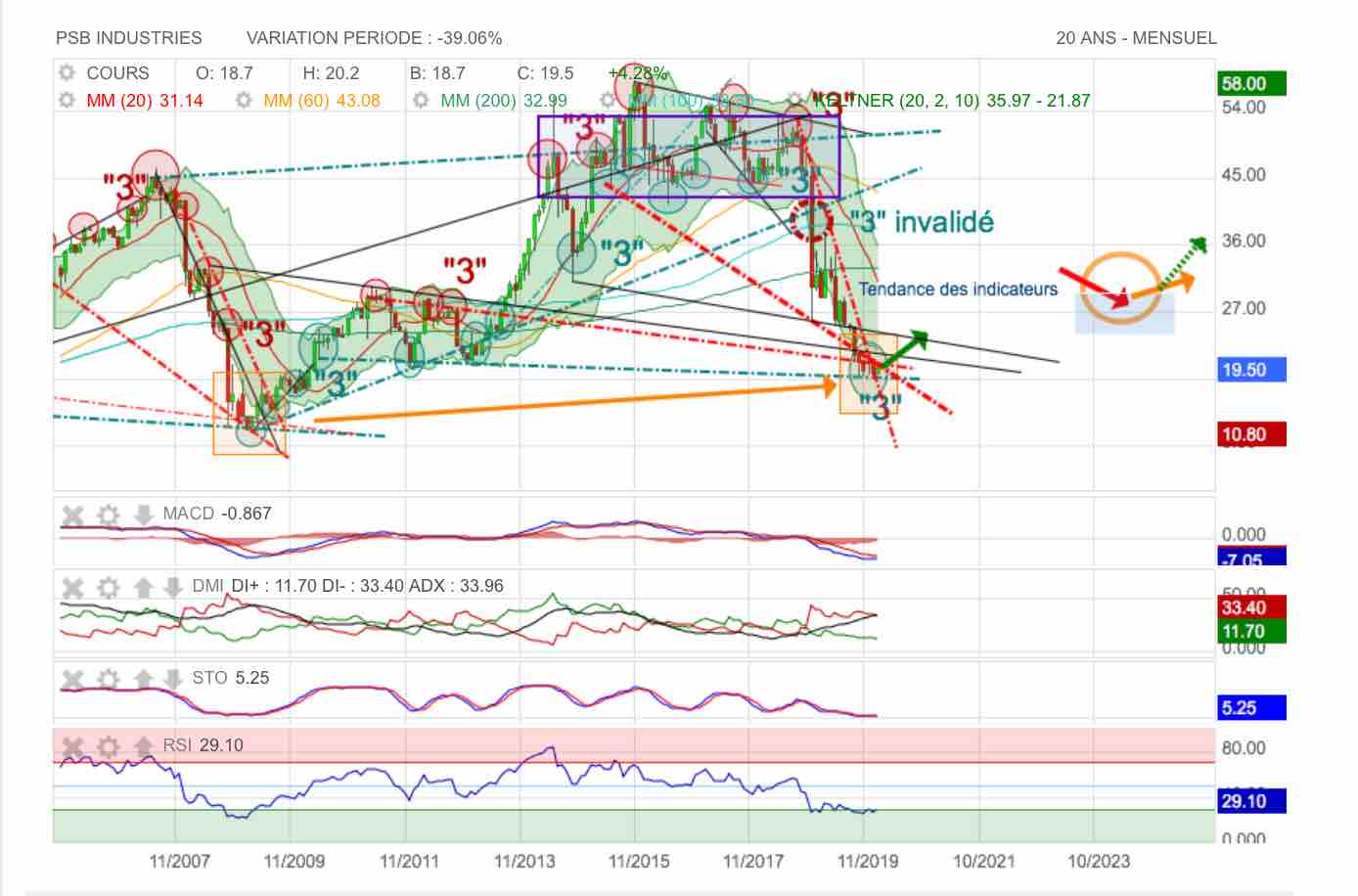Click the 11/2017 date axis label
The image size is (1358, 896).
753,861
